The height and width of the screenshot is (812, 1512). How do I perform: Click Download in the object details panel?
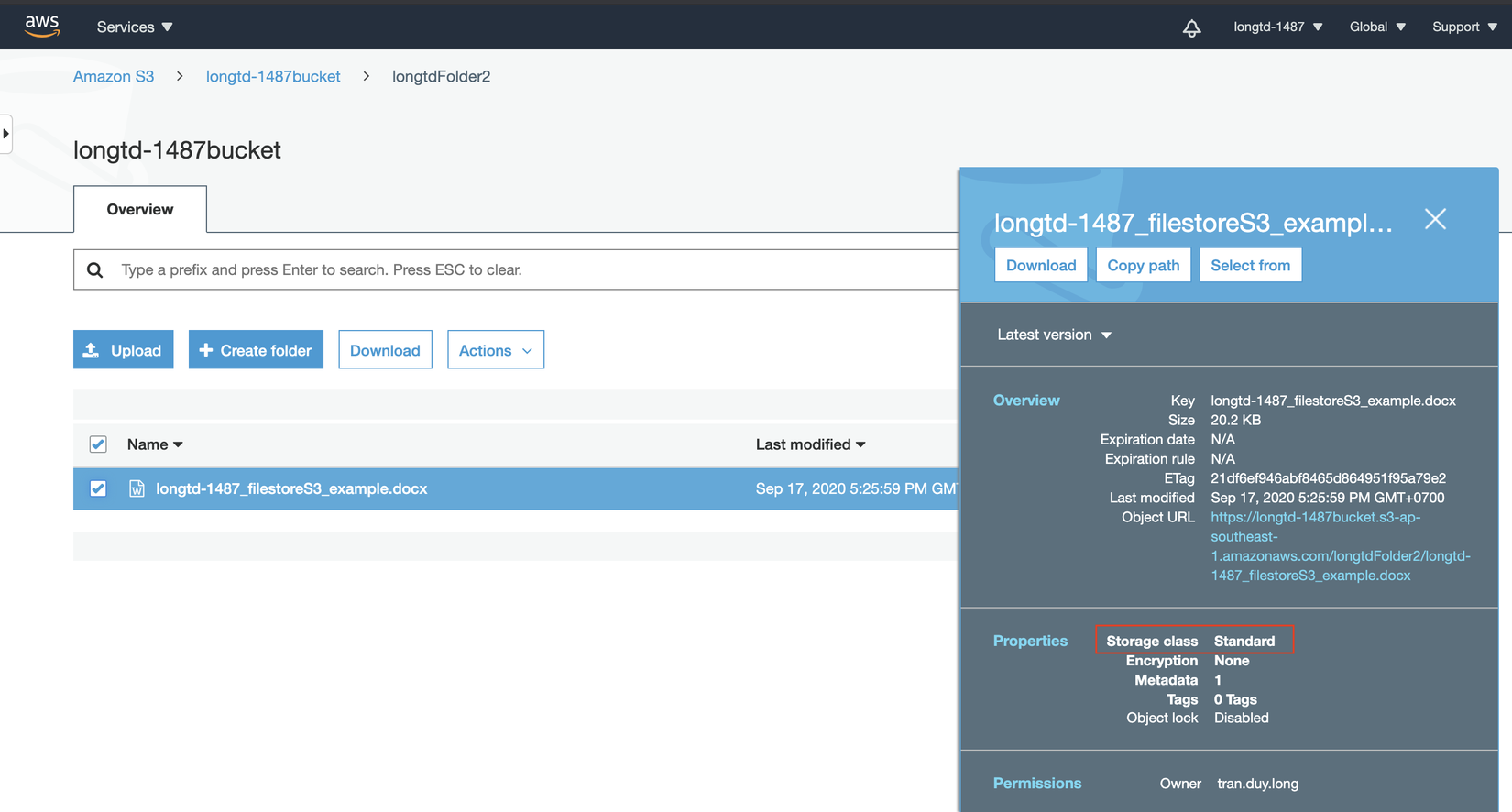click(x=1041, y=265)
